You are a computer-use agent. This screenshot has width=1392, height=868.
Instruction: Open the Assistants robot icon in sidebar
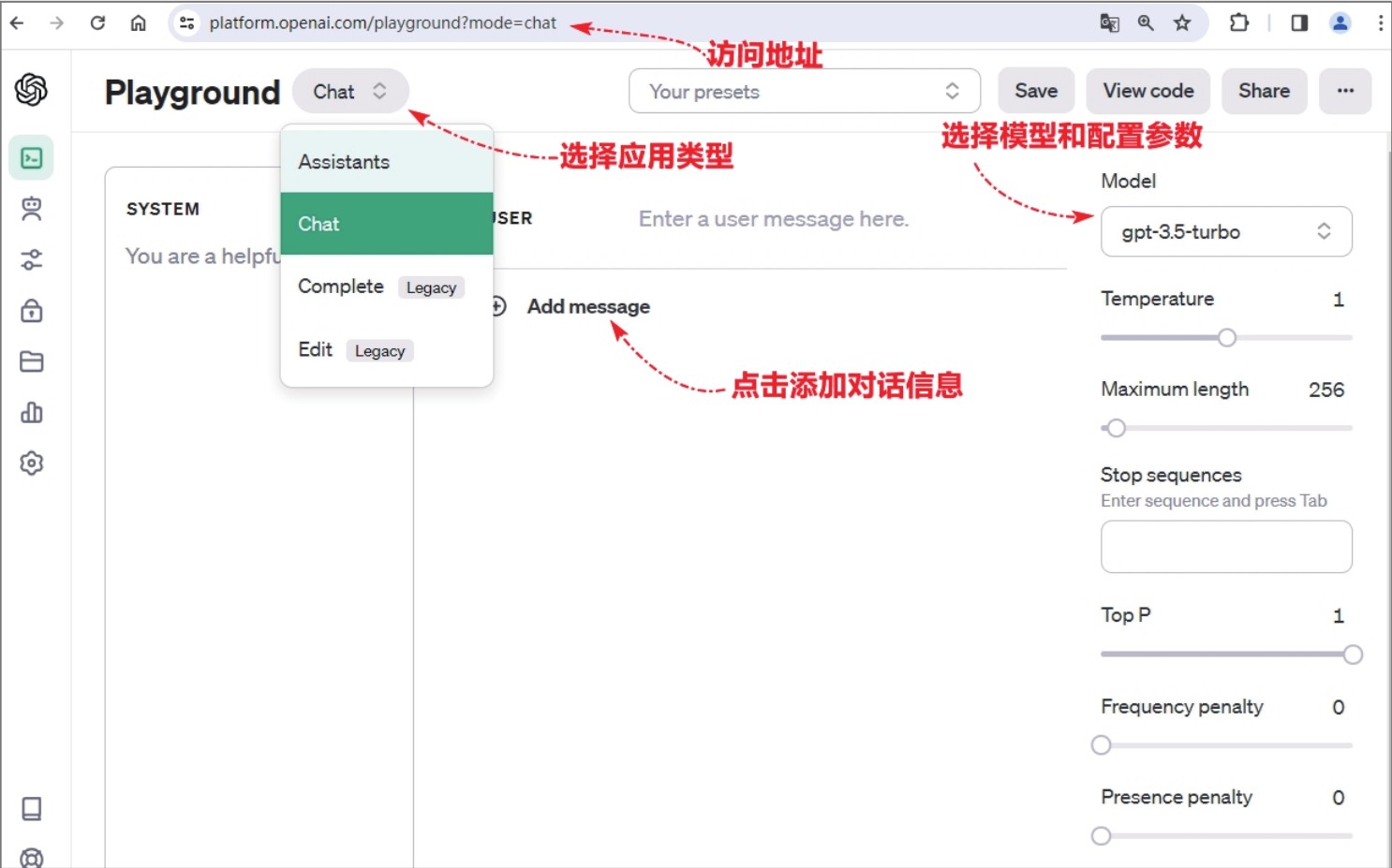coord(32,209)
